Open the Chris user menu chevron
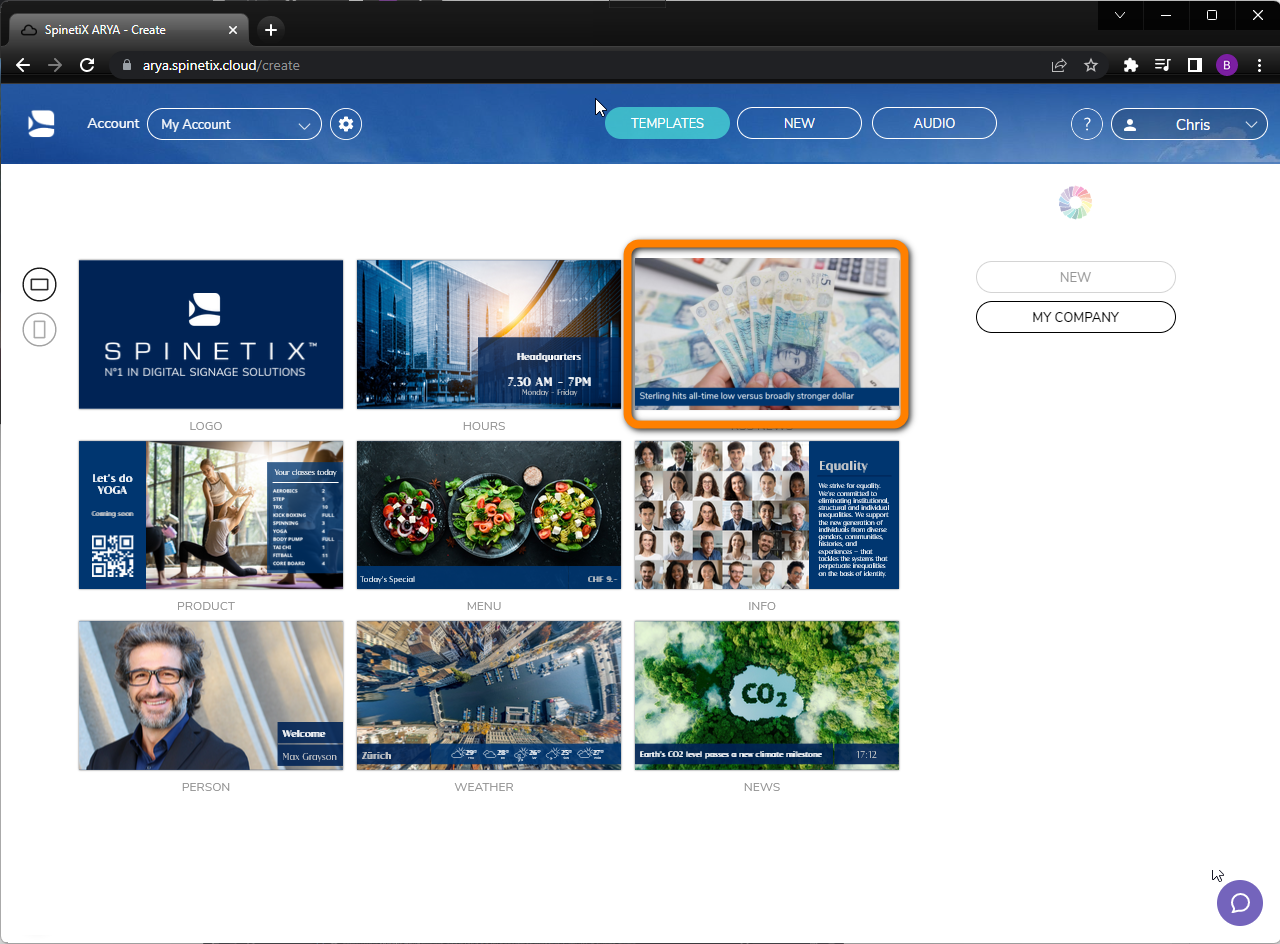1280x944 pixels. (1250, 124)
